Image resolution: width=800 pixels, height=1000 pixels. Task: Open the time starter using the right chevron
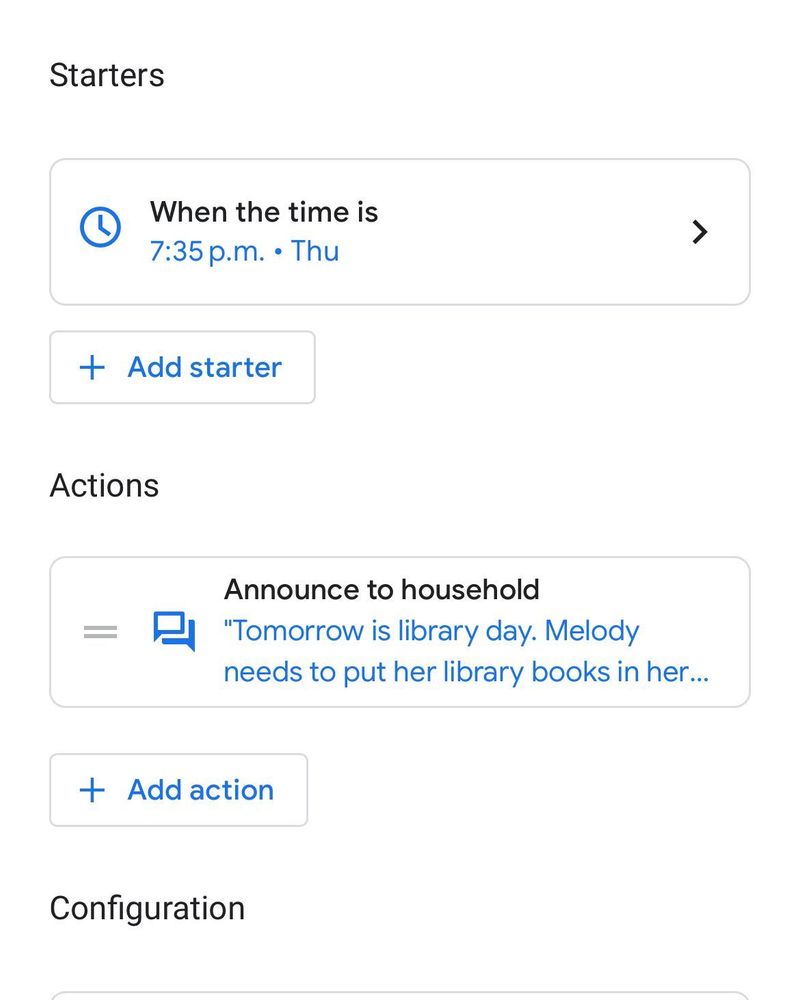700,232
